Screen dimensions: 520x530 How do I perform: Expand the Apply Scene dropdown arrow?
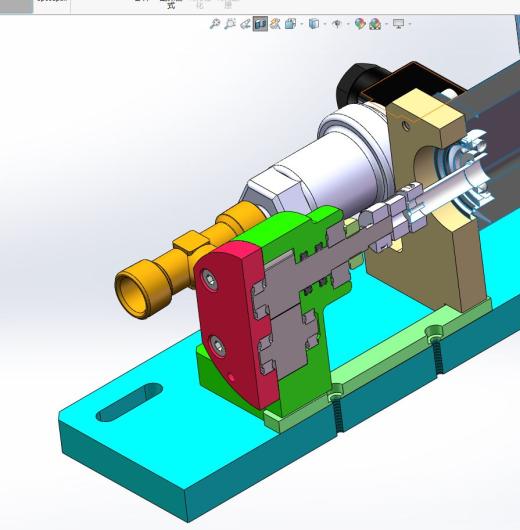pos(387,24)
